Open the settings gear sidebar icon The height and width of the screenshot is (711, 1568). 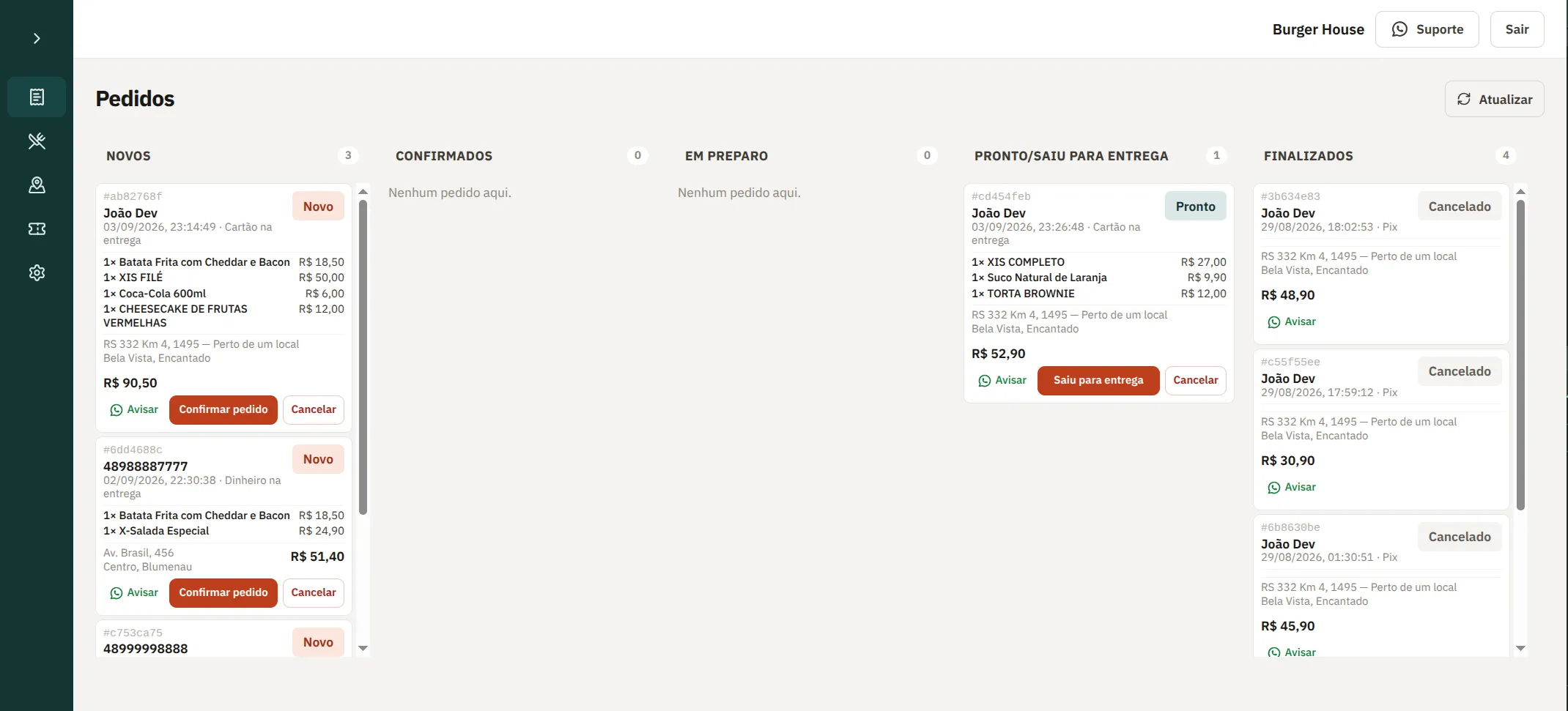(x=37, y=272)
